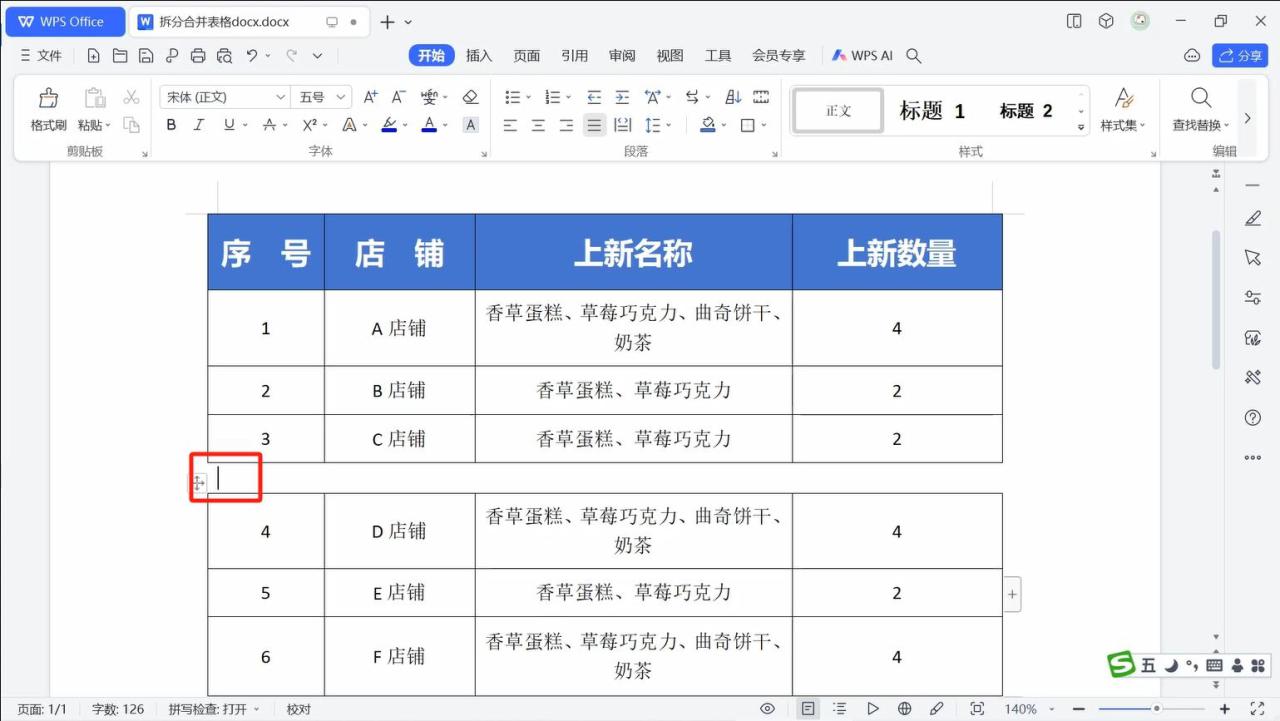Select justify alignment button
The image size is (1280, 721).
click(x=595, y=125)
